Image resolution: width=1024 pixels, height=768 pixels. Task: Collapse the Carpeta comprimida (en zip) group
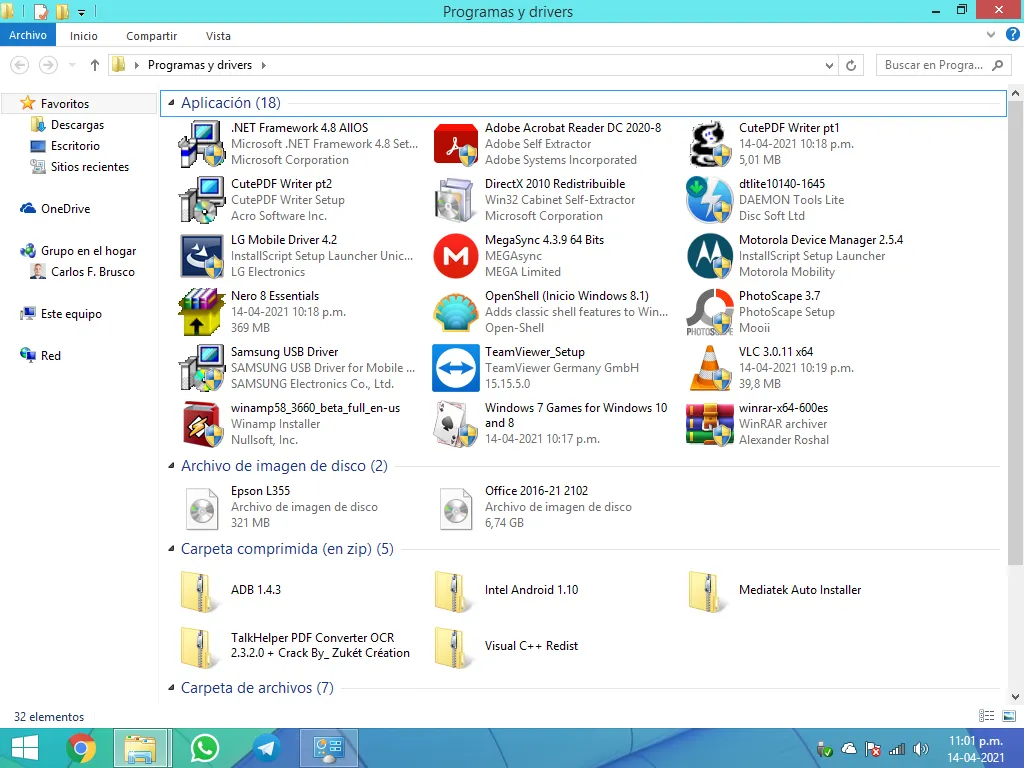(x=172, y=549)
